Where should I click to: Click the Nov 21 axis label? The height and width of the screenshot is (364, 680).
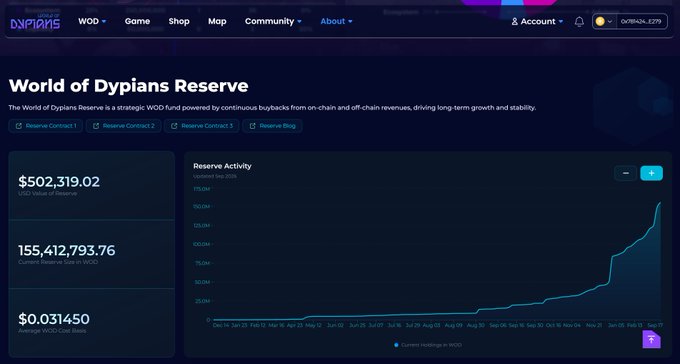(x=594, y=325)
